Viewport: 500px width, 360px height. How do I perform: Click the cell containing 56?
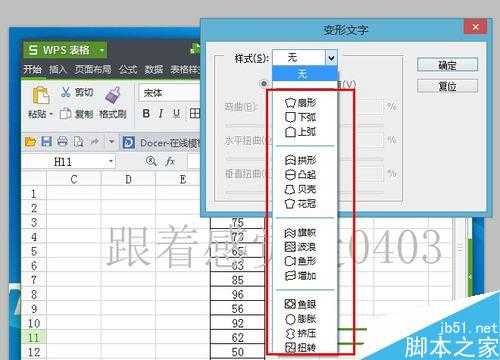(238, 309)
